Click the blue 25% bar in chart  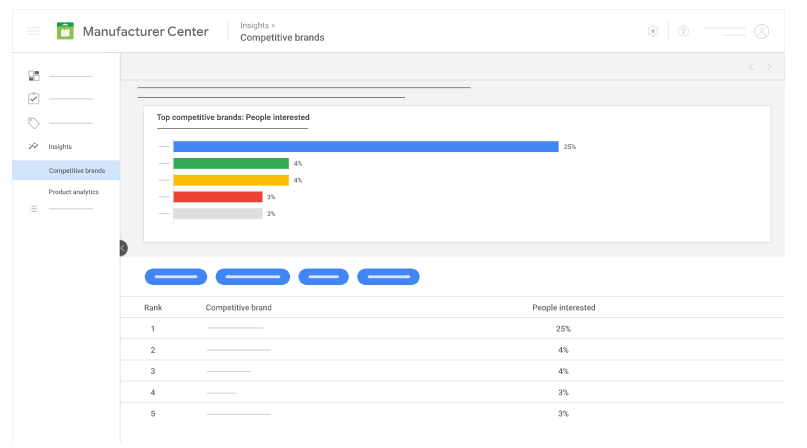tap(366, 147)
